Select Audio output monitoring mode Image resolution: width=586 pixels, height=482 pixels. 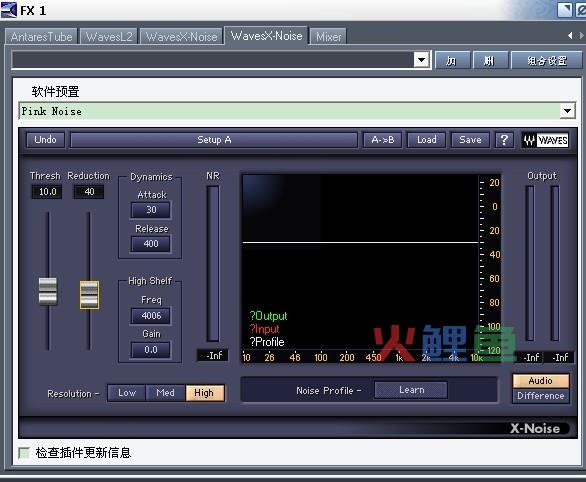coord(541,381)
